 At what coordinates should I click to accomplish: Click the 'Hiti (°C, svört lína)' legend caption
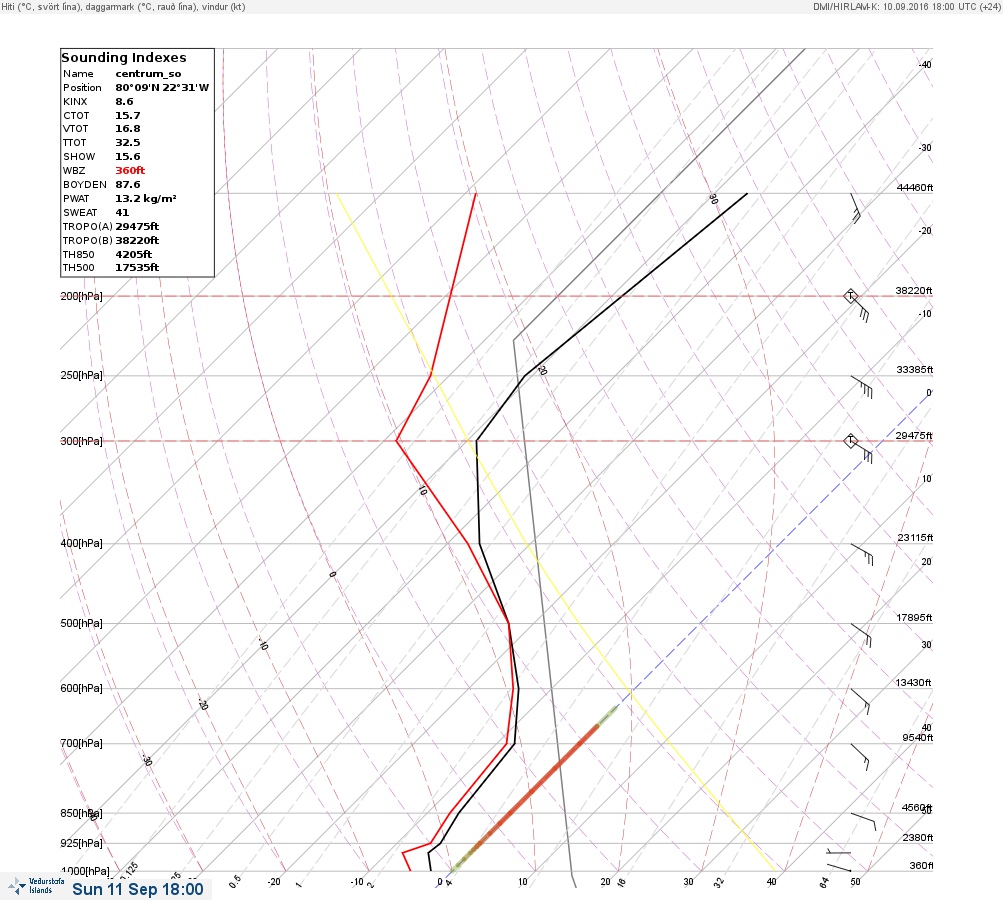point(47,6)
